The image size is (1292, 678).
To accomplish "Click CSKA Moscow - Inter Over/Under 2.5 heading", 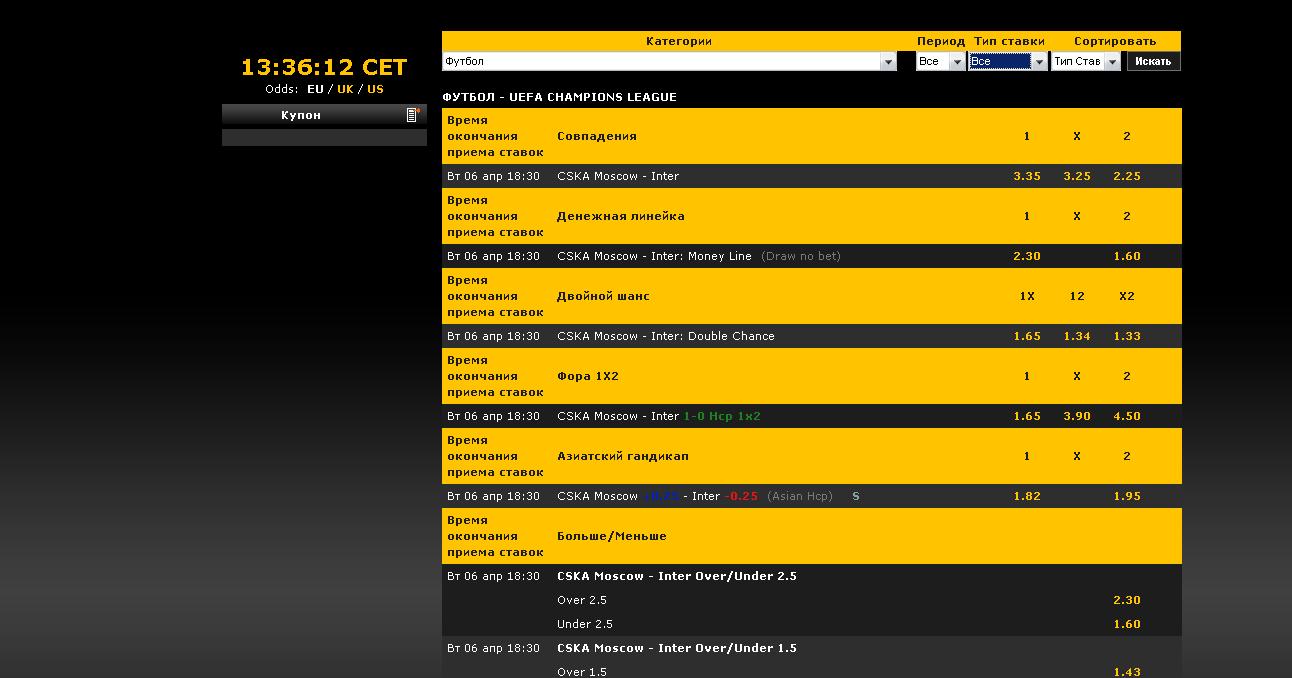I will [x=677, y=576].
